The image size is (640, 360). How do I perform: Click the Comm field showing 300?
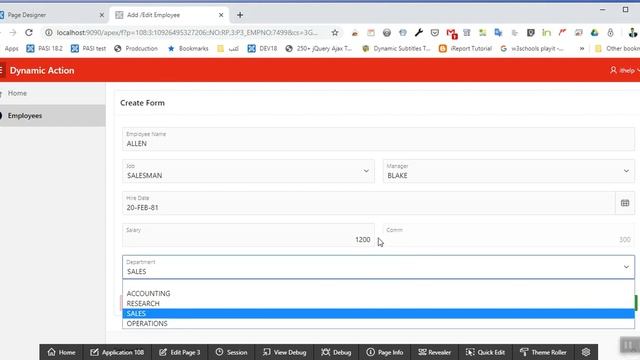[509, 235]
